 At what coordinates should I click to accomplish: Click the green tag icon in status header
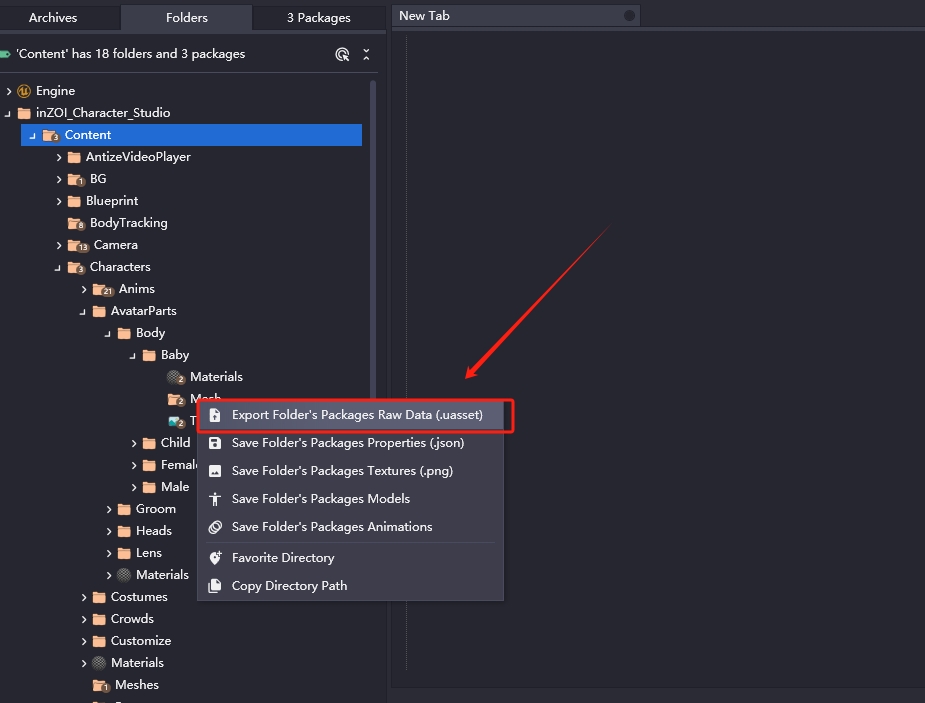point(5,54)
